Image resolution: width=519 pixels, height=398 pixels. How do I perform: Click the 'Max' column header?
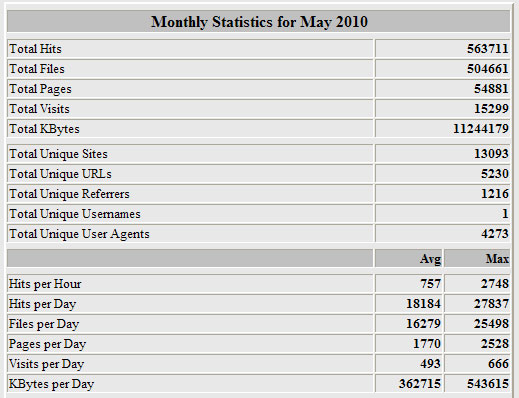[497, 259]
